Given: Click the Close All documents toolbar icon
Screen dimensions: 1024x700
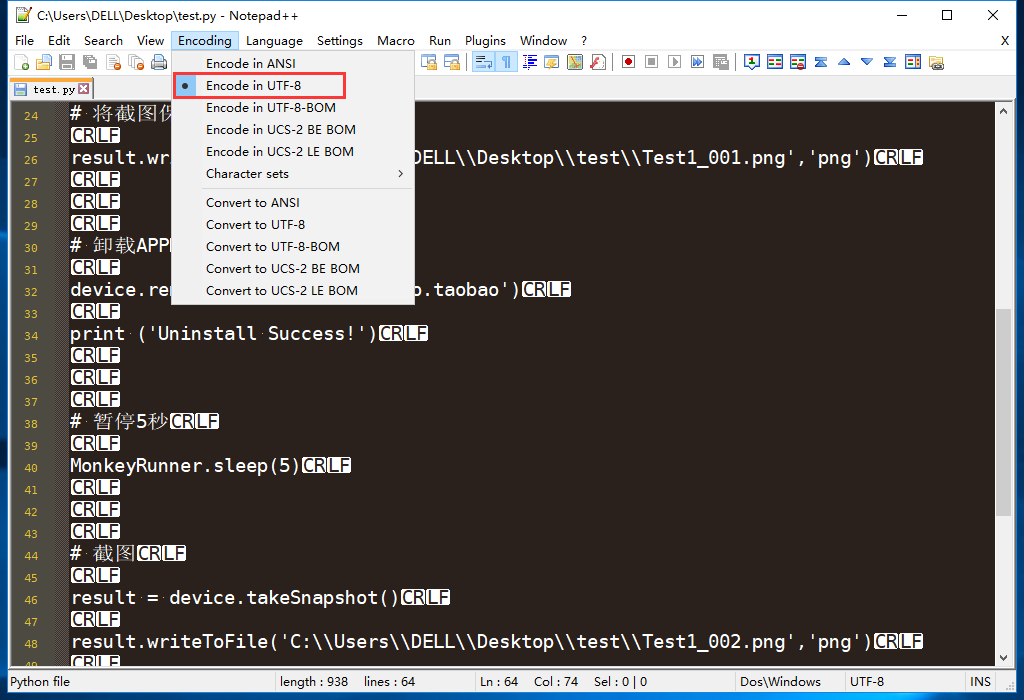Looking at the screenshot, I should (136, 63).
